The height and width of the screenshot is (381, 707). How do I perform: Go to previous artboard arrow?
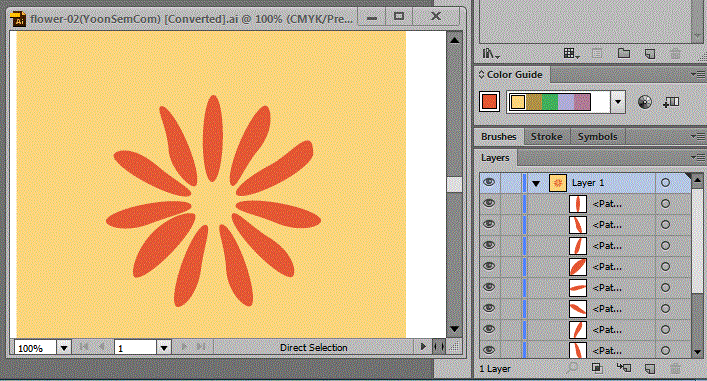(102, 347)
